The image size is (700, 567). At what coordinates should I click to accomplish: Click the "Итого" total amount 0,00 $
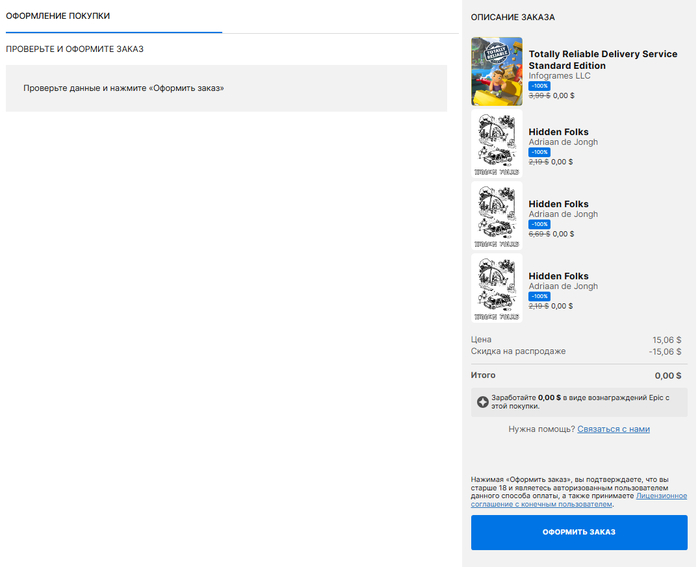pos(667,376)
